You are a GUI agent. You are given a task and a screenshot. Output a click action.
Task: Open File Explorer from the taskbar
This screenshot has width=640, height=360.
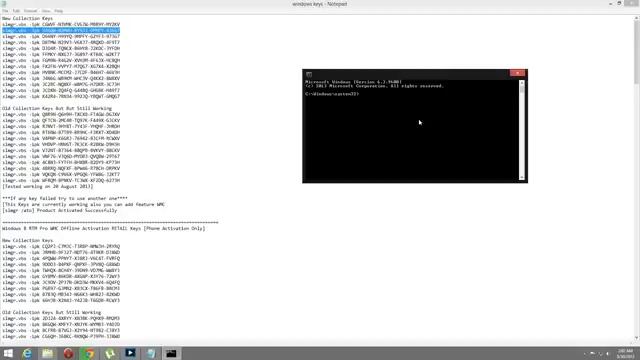tap(48, 353)
